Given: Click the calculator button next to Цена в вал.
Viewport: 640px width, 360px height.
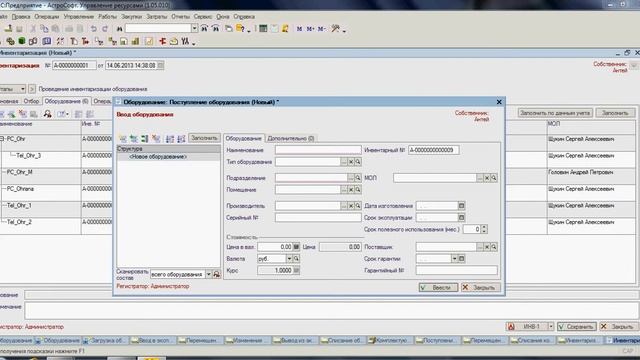Looking at the screenshot, I should click(296, 247).
